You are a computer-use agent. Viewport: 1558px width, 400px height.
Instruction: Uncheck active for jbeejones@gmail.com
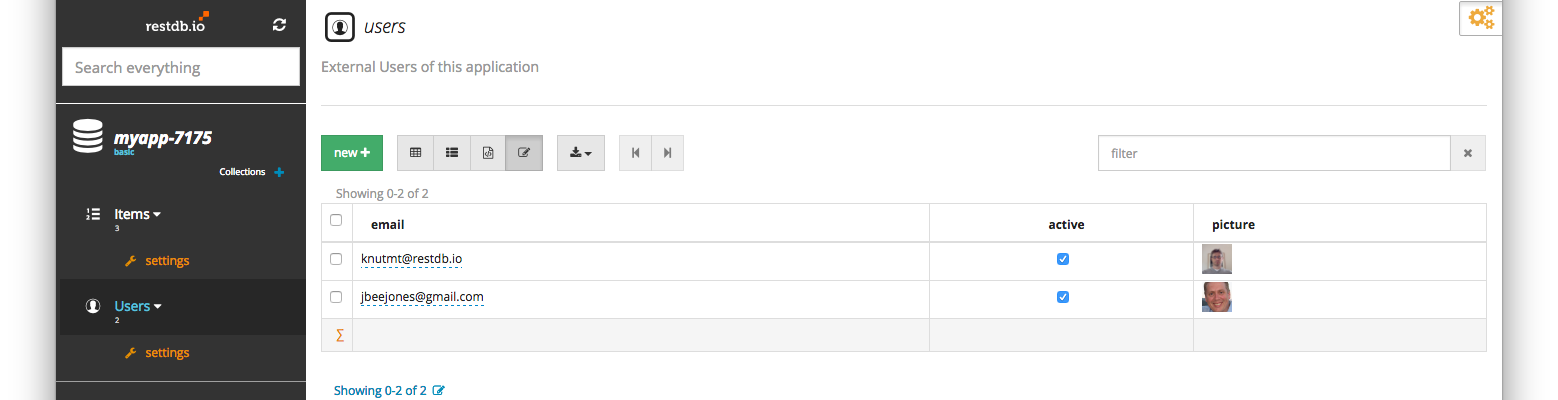[1063, 297]
